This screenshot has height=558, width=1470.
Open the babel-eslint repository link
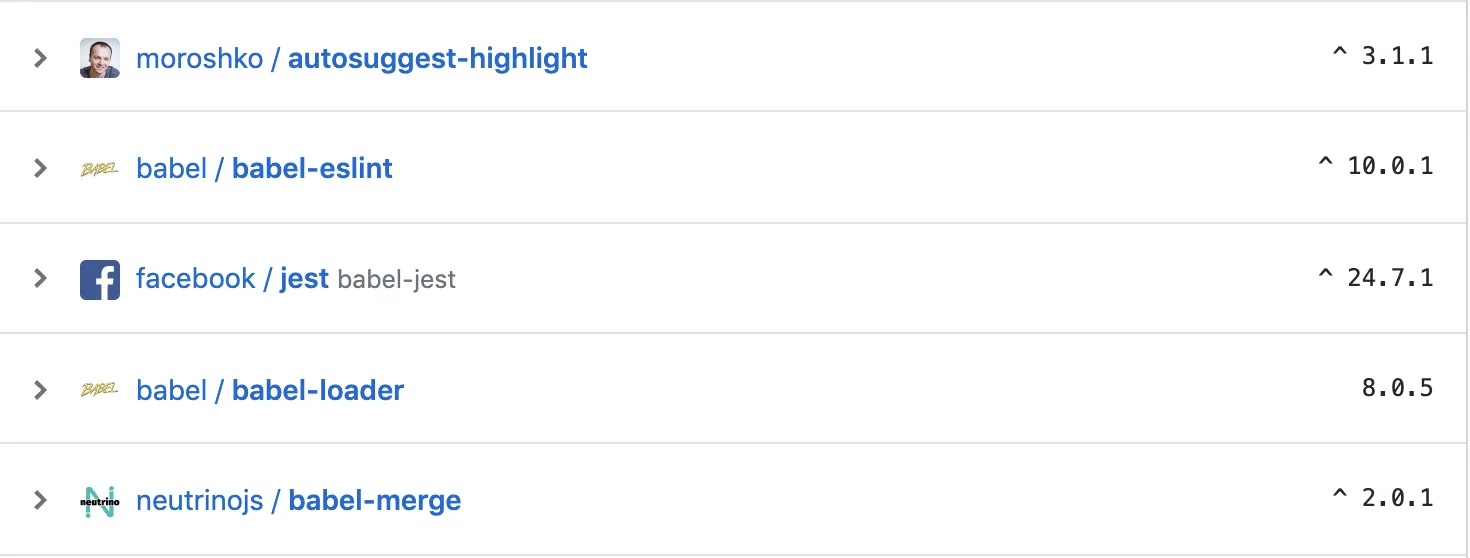tap(312, 168)
